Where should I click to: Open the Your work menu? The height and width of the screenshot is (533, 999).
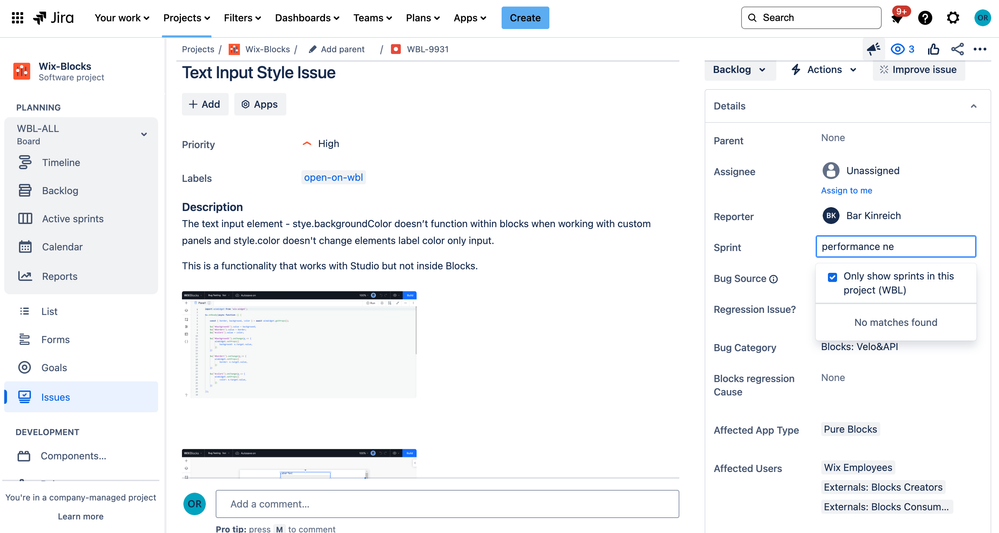tap(122, 18)
